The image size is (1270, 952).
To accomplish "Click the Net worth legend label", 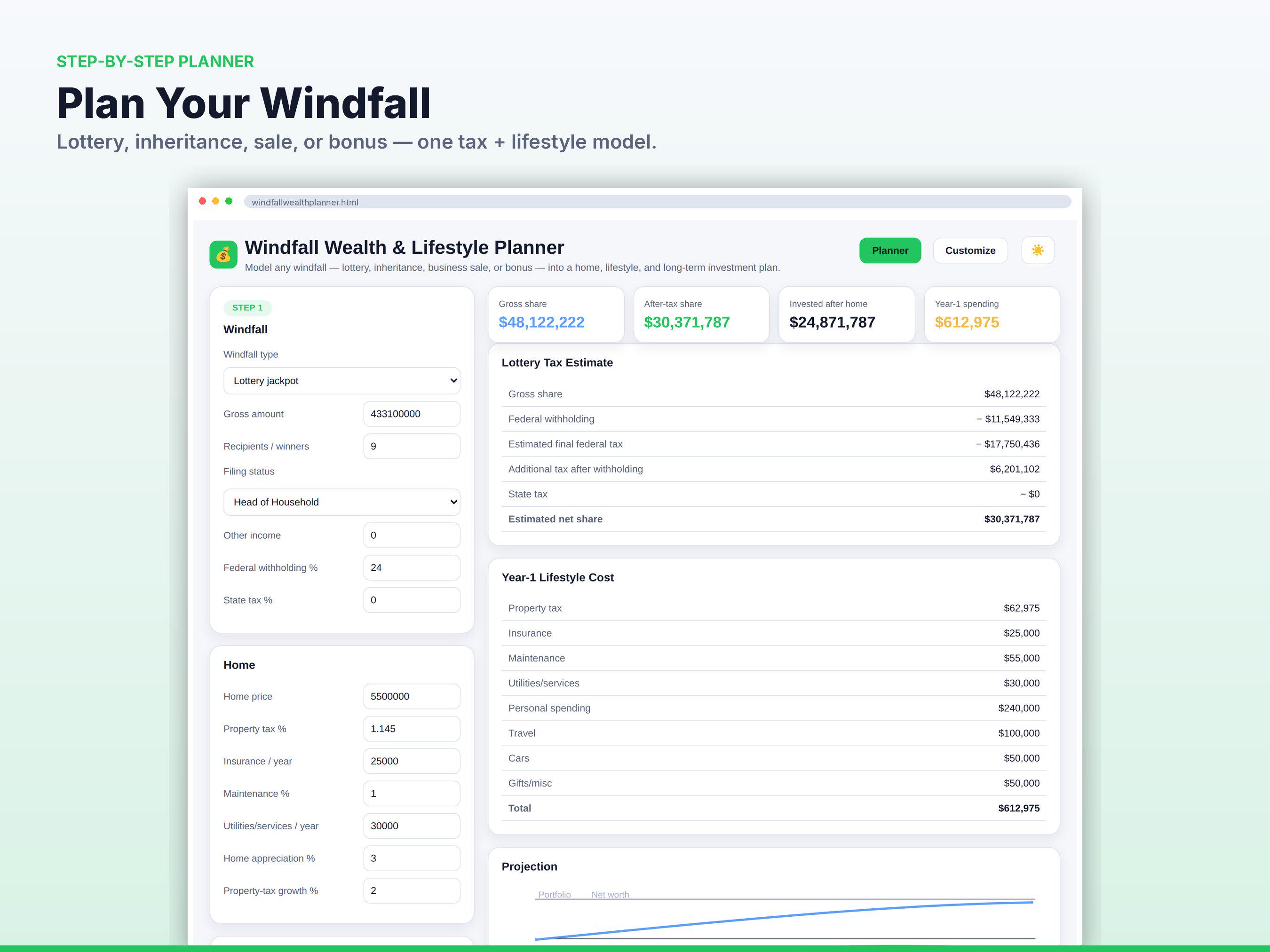I will pos(610,895).
